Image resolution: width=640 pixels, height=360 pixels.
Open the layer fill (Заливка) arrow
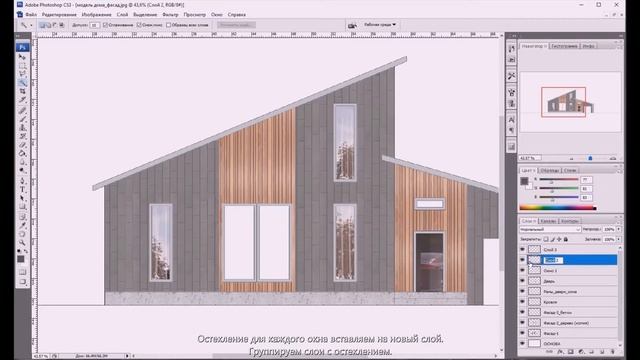click(619, 239)
